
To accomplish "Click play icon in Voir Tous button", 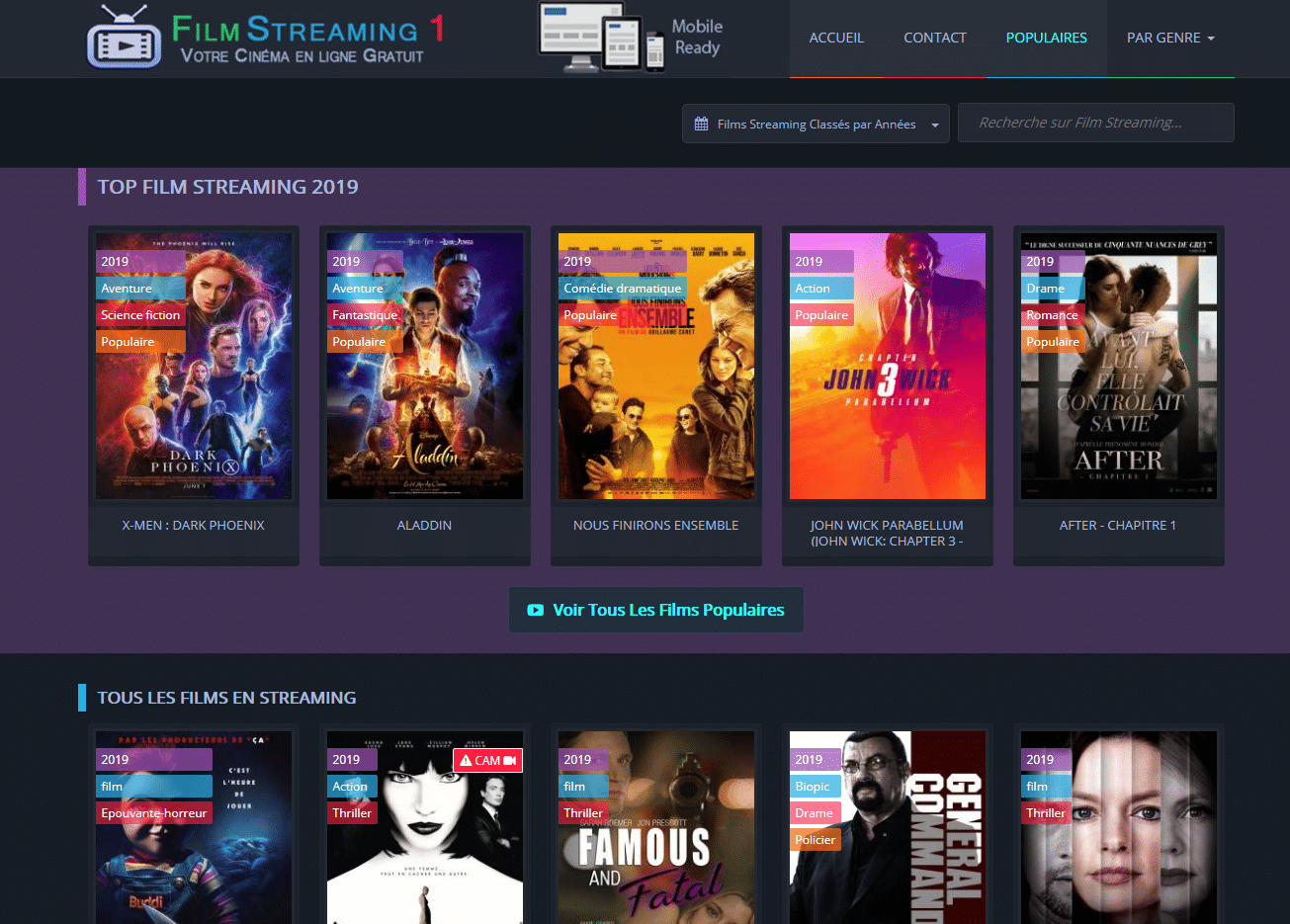I will [x=535, y=611].
